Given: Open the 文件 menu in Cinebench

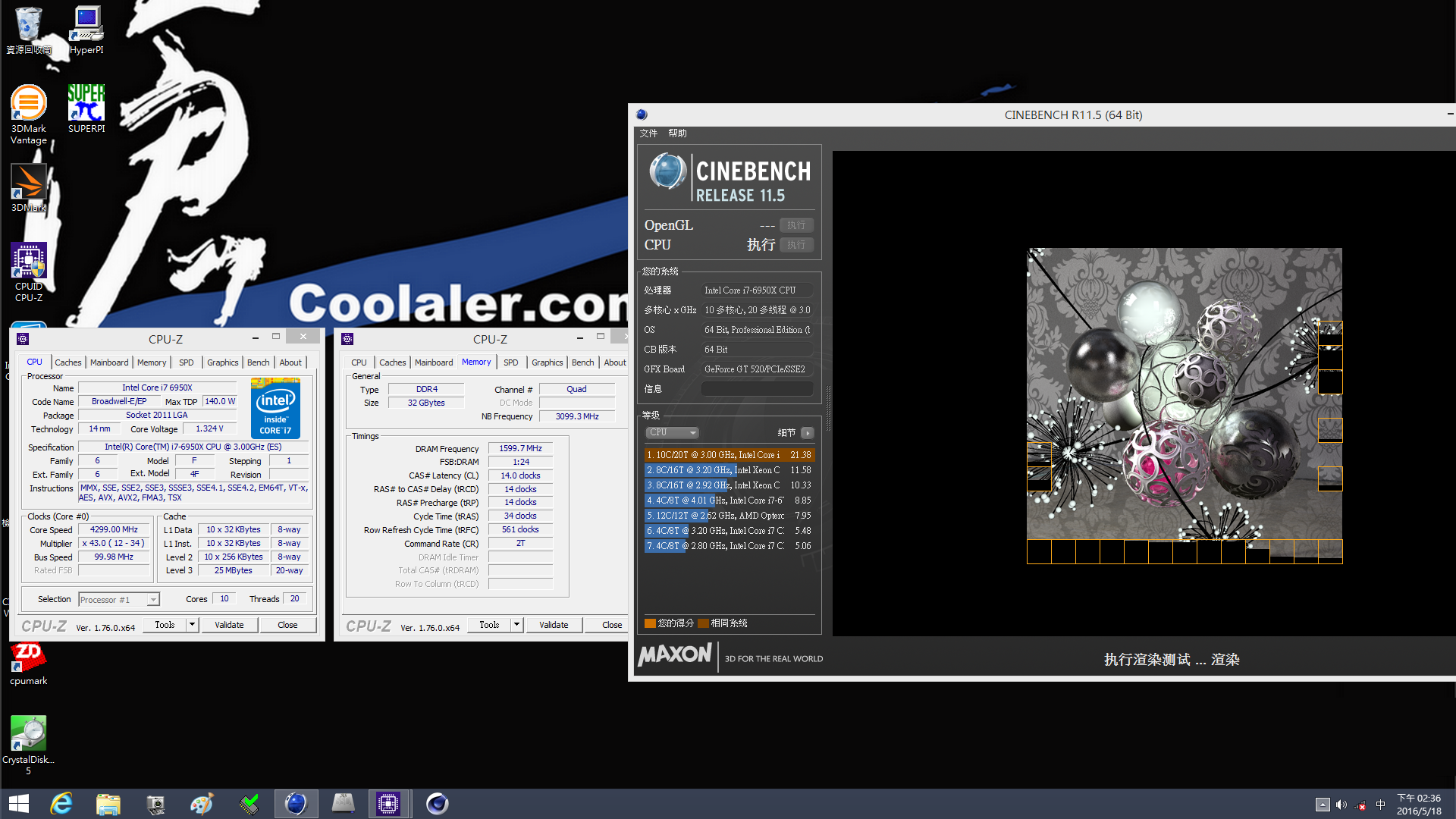Looking at the screenshot, I should tap(648, 133).
